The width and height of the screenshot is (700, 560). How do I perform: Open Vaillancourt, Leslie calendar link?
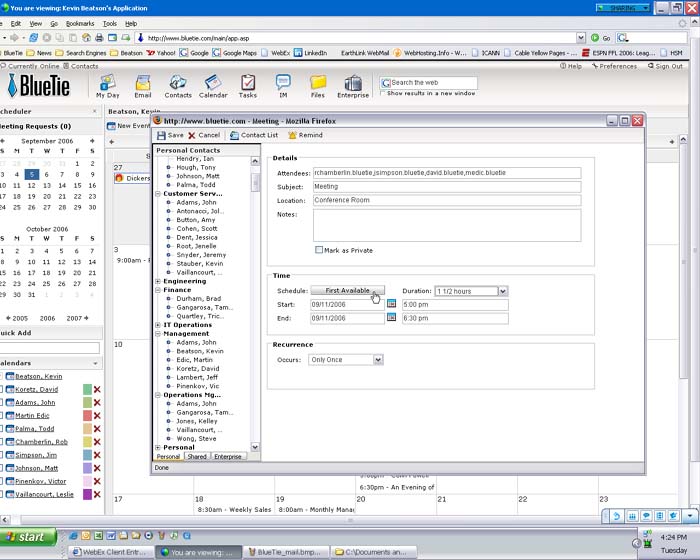44,494
